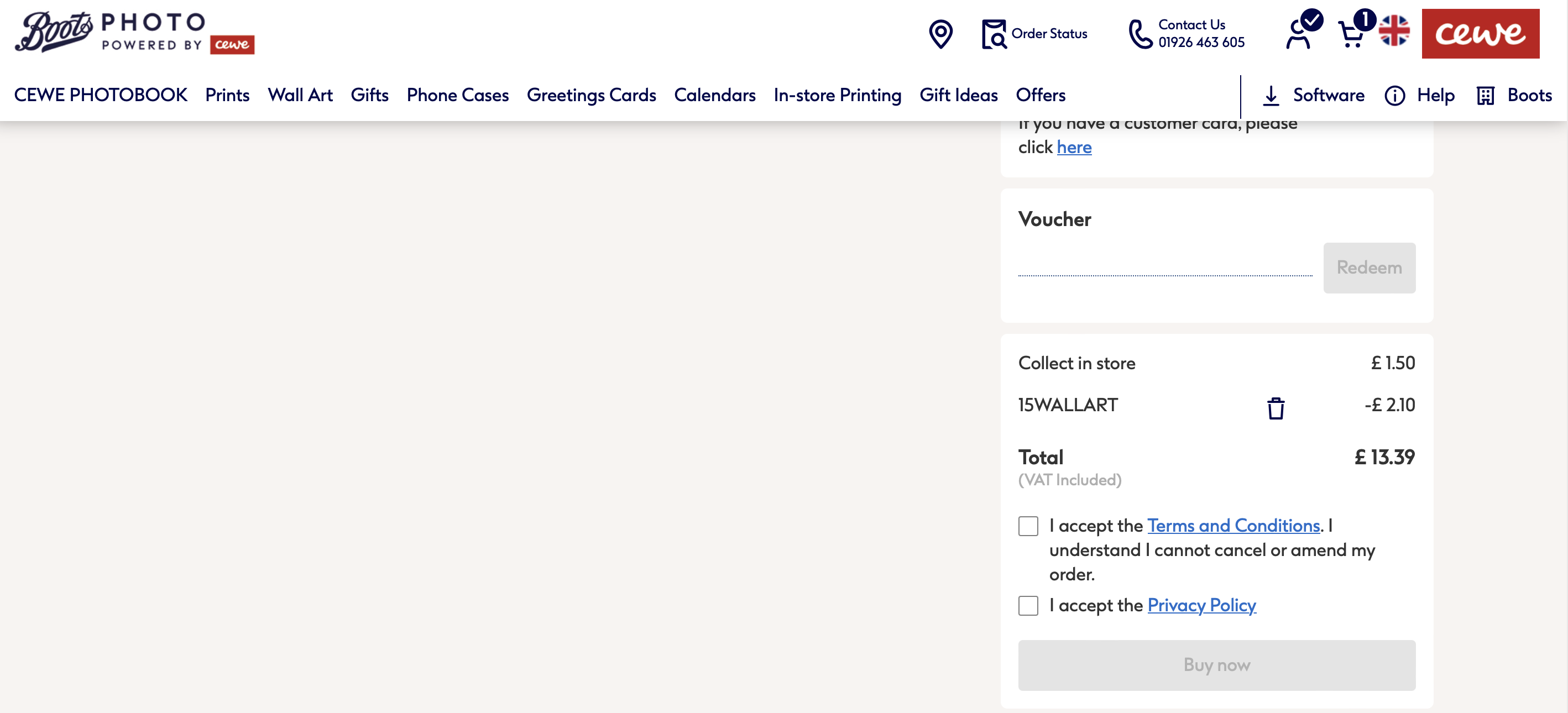The width and height of the screenshot is (1568, 713).
Task: Delete the 15WALLART voucher with the trash icon
Action: pos(1275,408)
